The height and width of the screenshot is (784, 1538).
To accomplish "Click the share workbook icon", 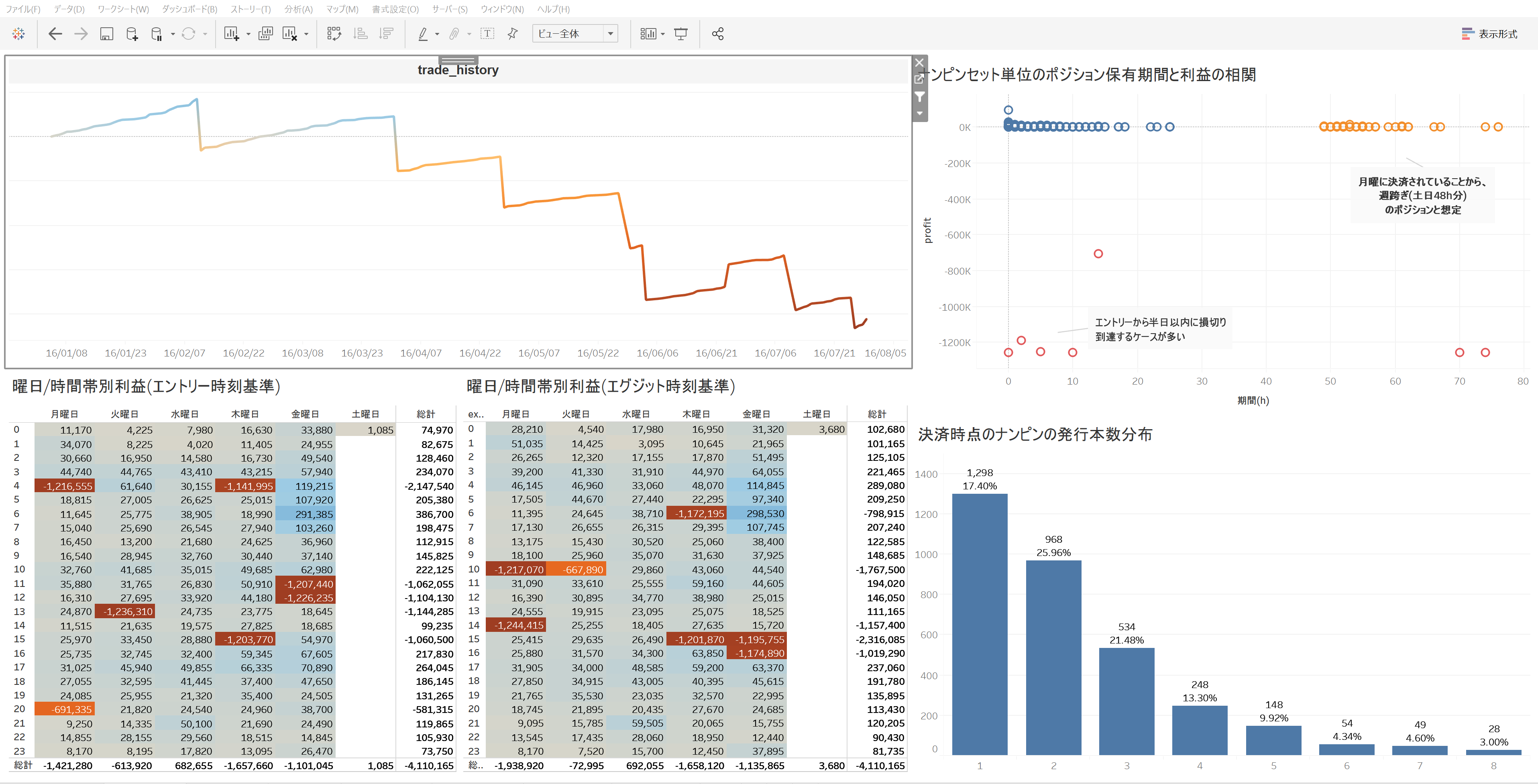I will [x=718, y=34].
